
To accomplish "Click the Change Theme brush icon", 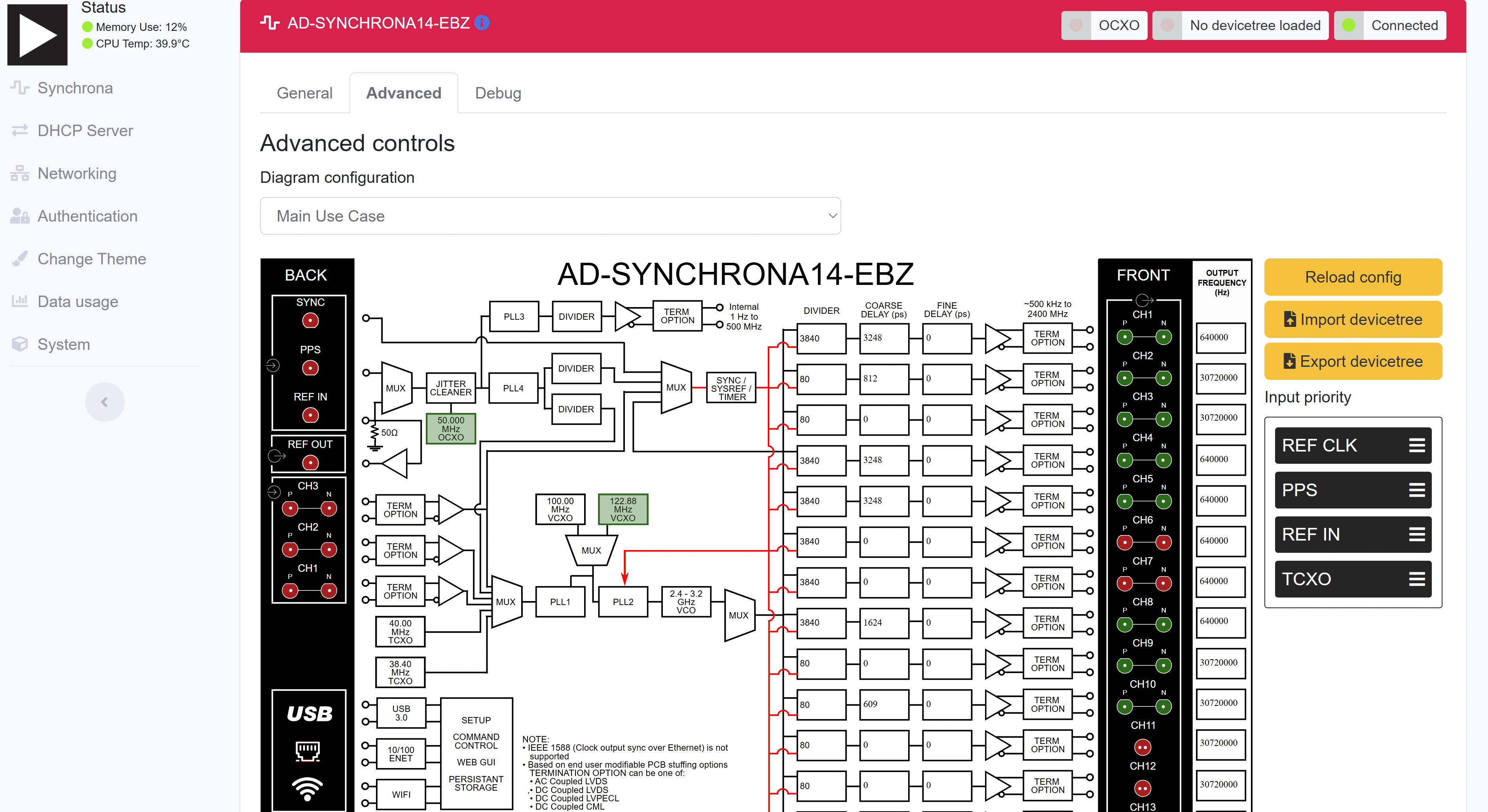I will (20, 259).
